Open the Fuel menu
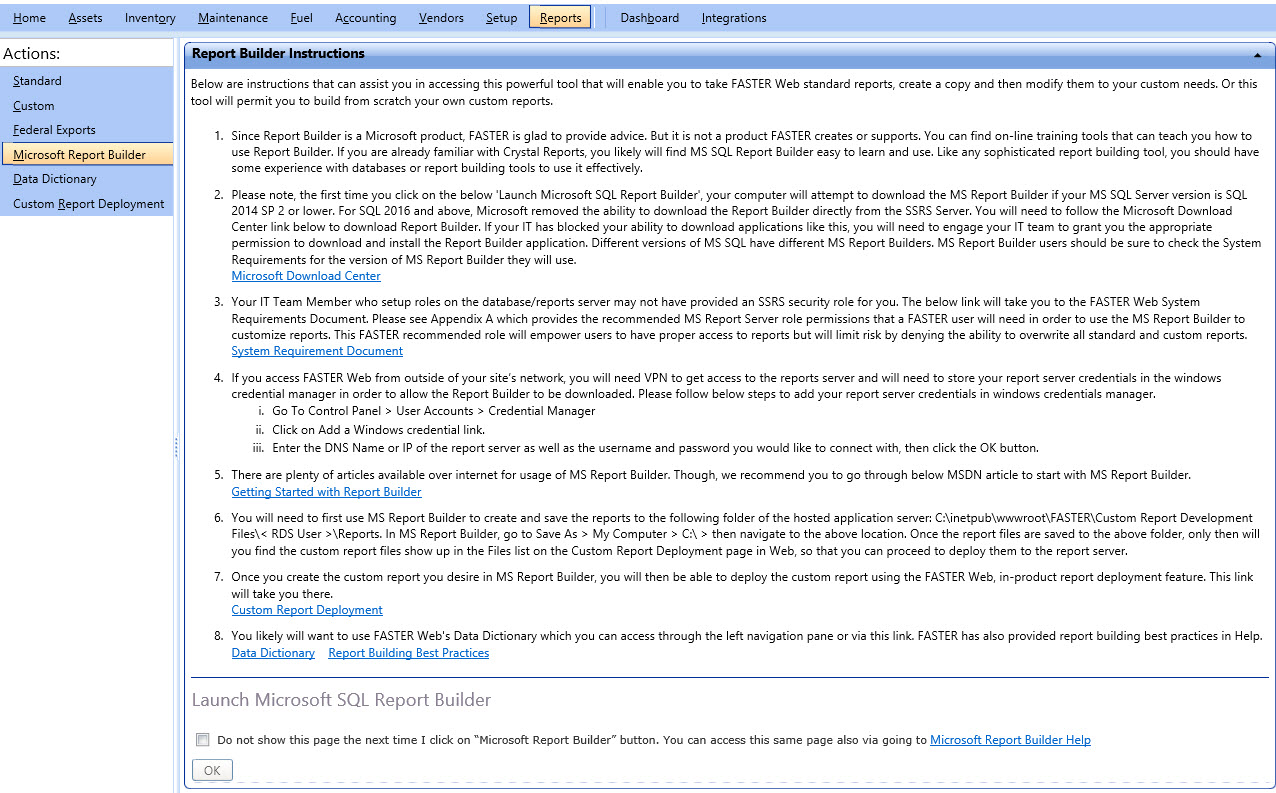 301,17
